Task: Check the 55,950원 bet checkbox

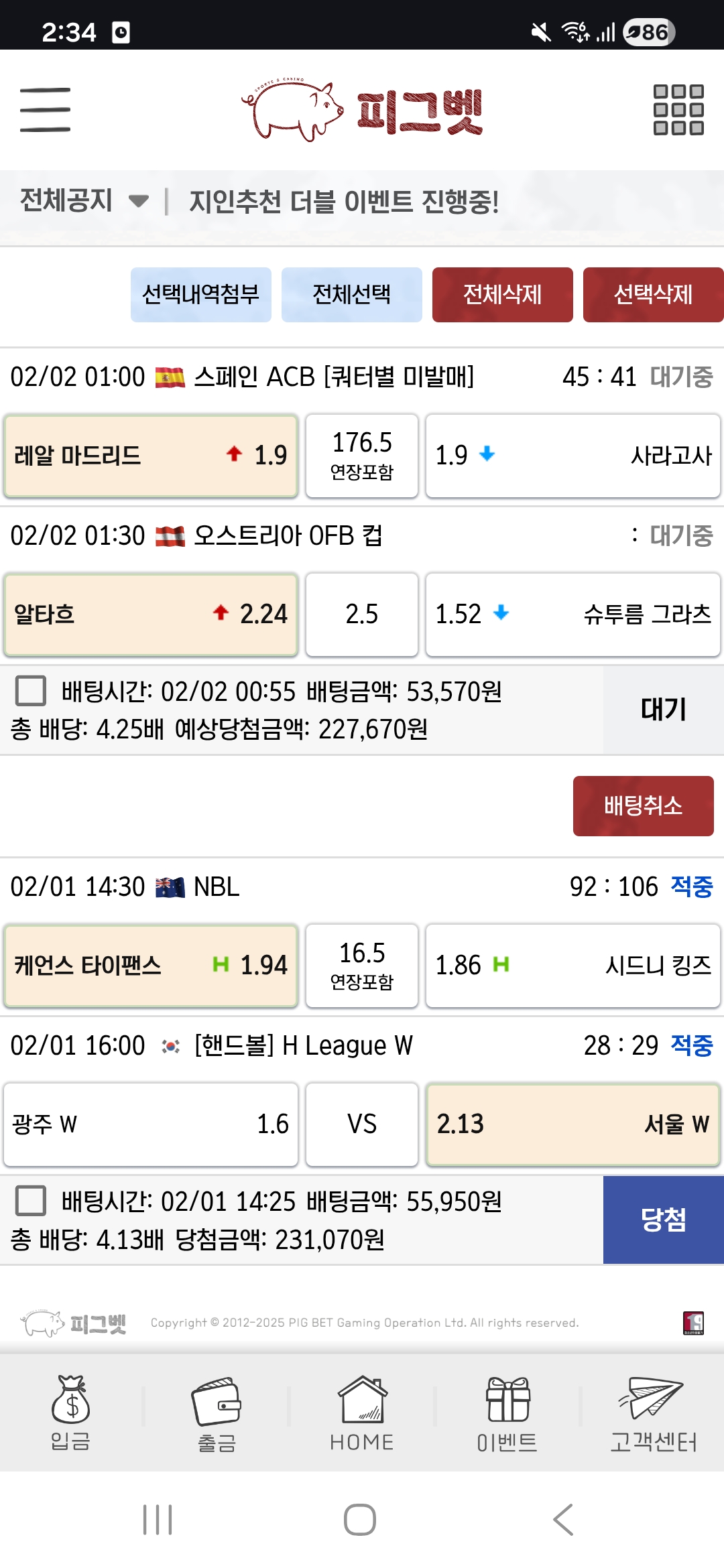Action: click(x=31, y=1201)
